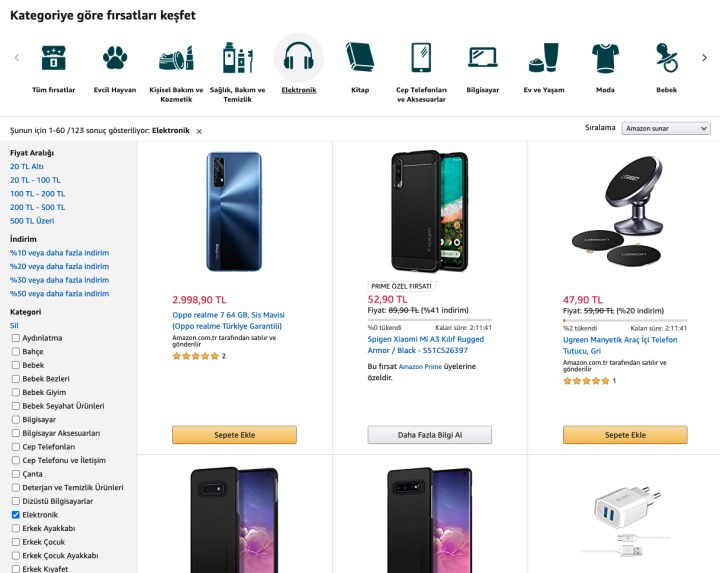
Task: Click the Ev ve Yaşam category icon
Action: 543,58
